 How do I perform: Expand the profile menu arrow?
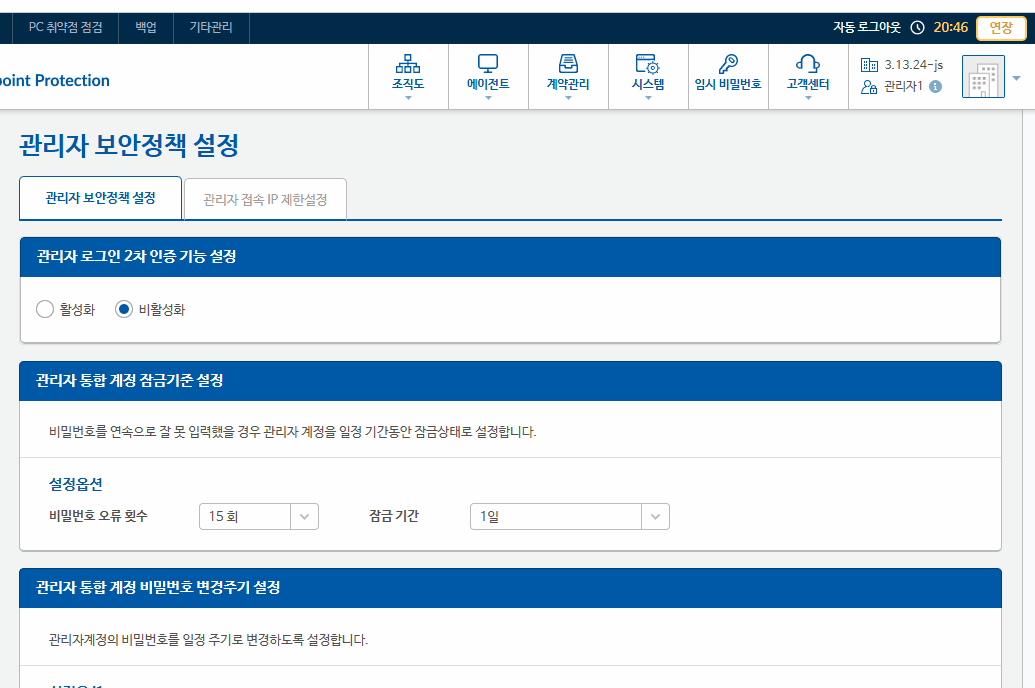[1017, 78]
